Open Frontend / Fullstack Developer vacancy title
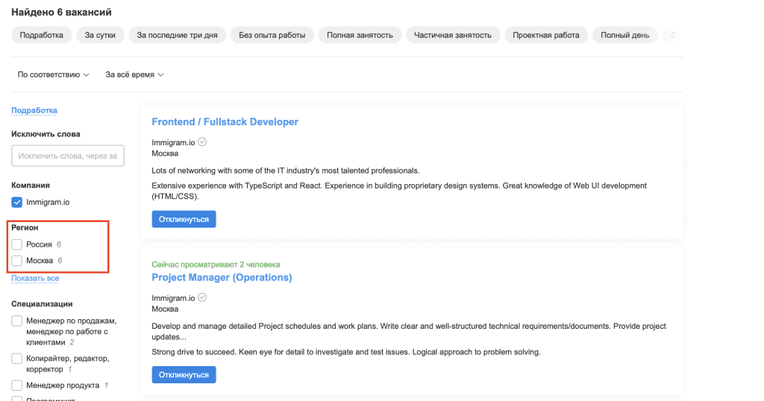 pos(225,122)
